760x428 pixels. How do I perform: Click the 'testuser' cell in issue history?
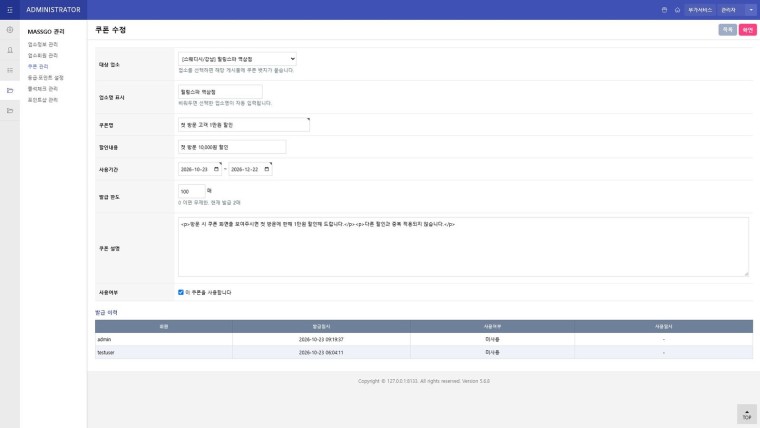click(x=164, y=352)
